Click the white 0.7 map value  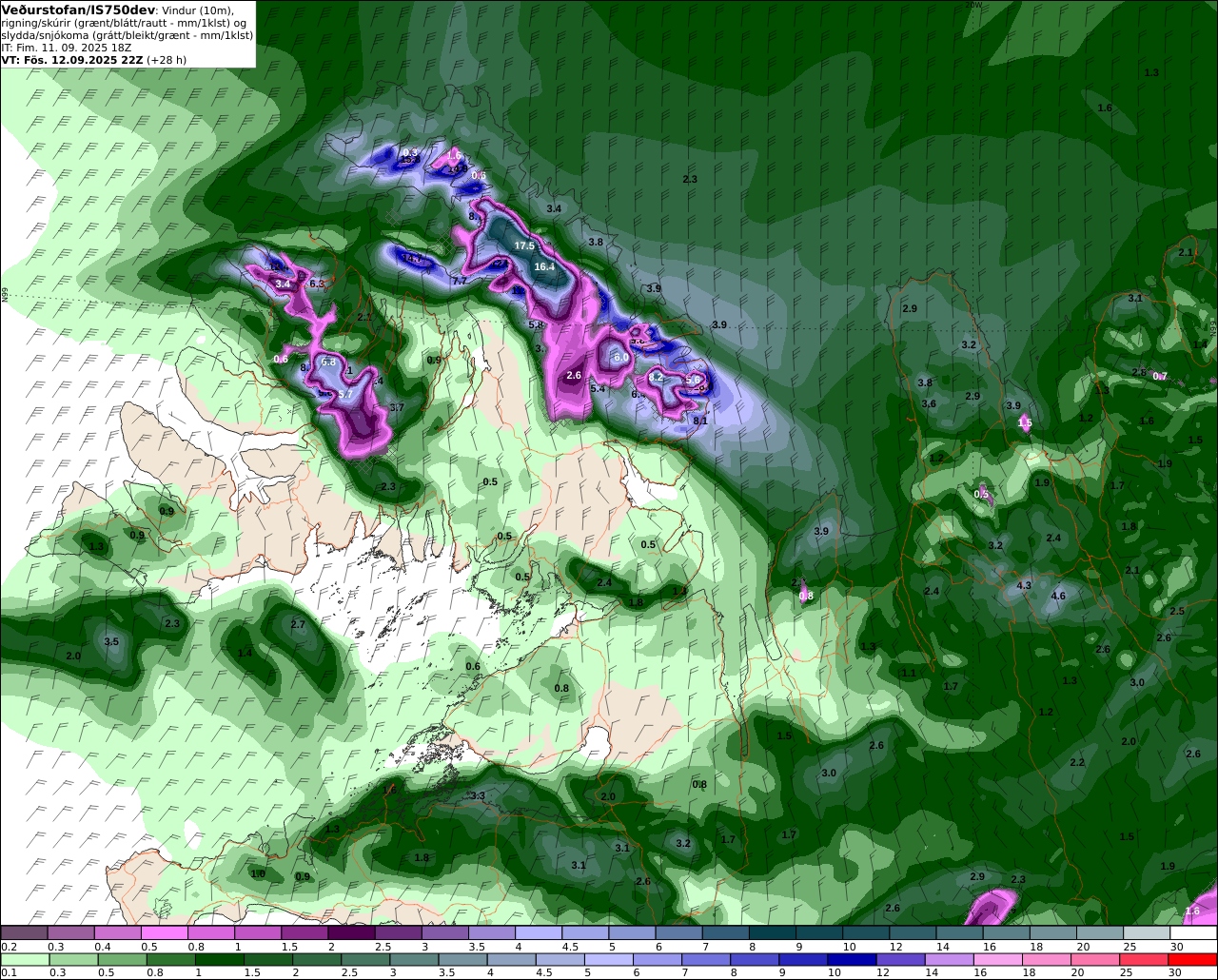[1160, 376]
